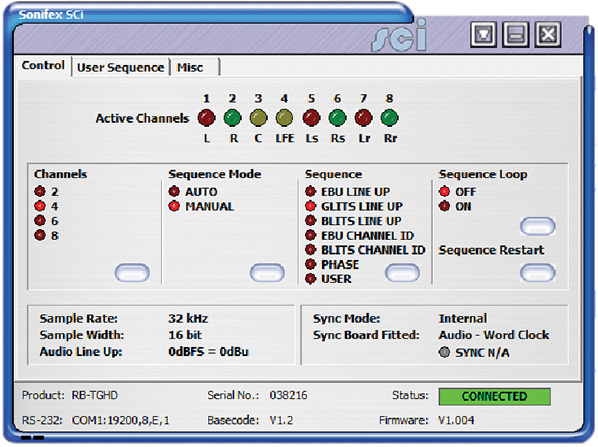Click channel 7 Lr active indicator
Viewport: 598px width, 447px height.
[x=363, y=118]
